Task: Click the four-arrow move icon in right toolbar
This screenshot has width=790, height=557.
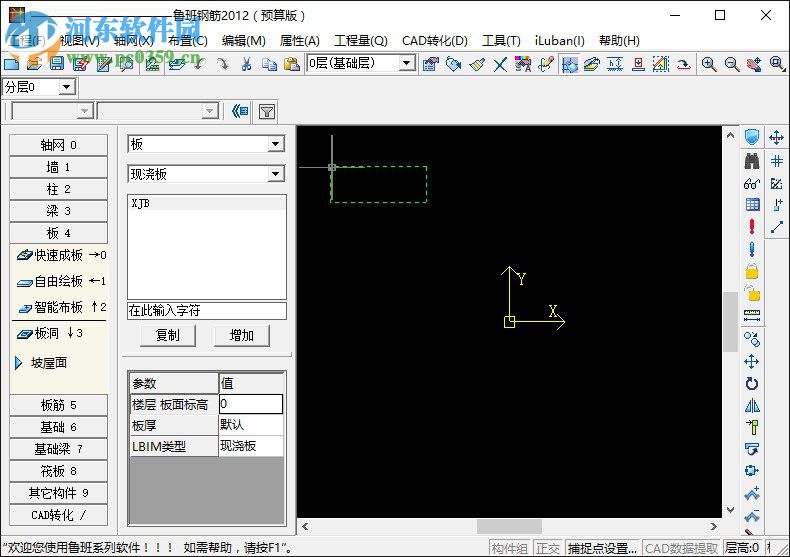Action: pos(752,362)
